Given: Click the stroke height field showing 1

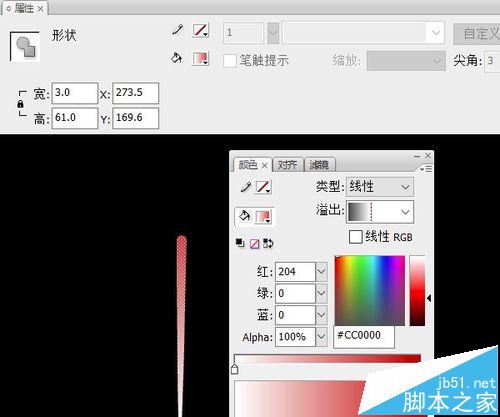Looking at the screenshot, I should coord(244,33).
